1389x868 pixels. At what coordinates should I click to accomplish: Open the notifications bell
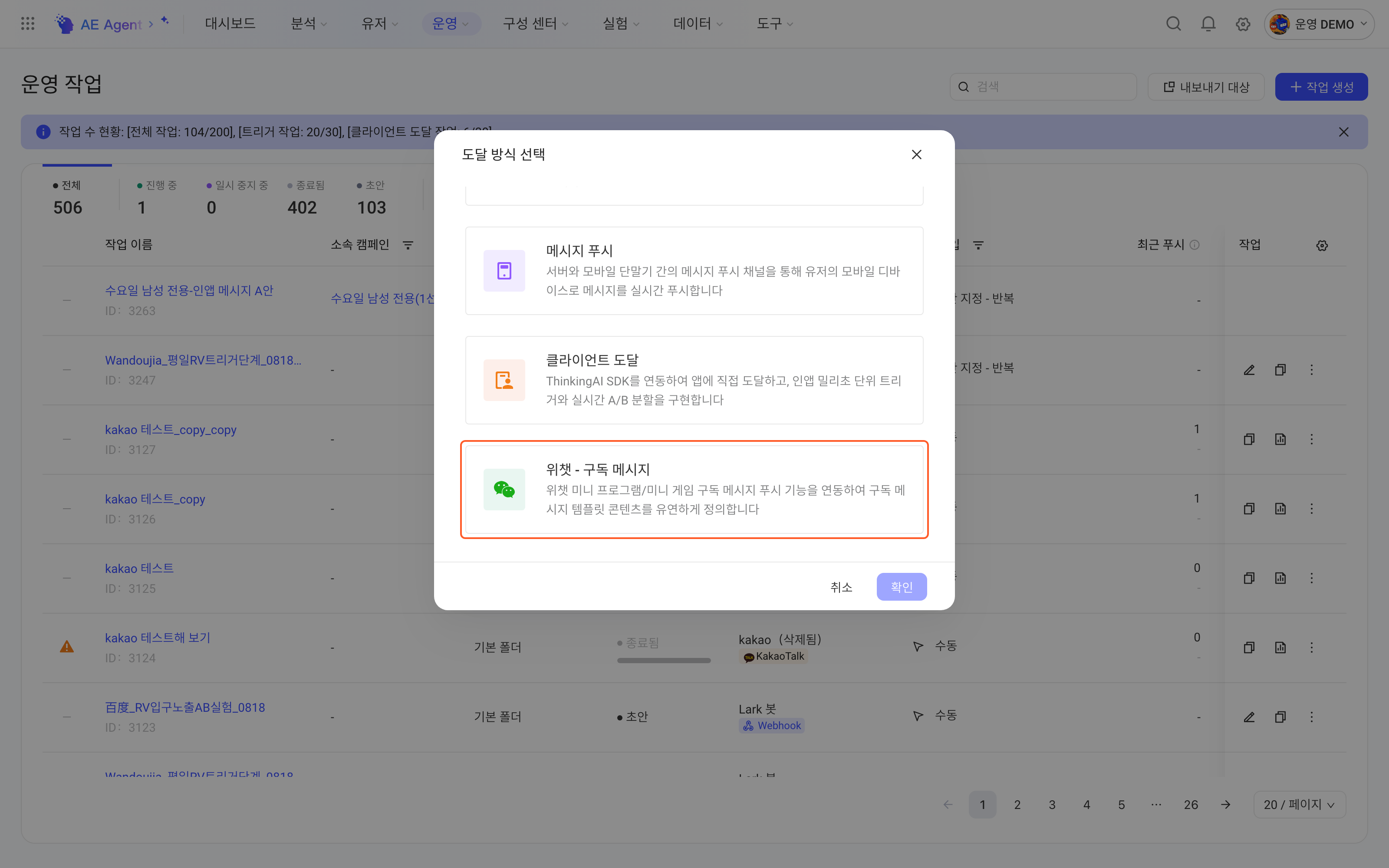(x=1208, y=23)
